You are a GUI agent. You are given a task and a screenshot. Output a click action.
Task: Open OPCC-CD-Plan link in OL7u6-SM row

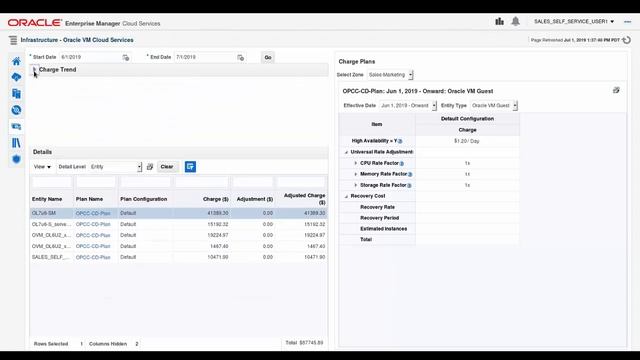point(93,213)
